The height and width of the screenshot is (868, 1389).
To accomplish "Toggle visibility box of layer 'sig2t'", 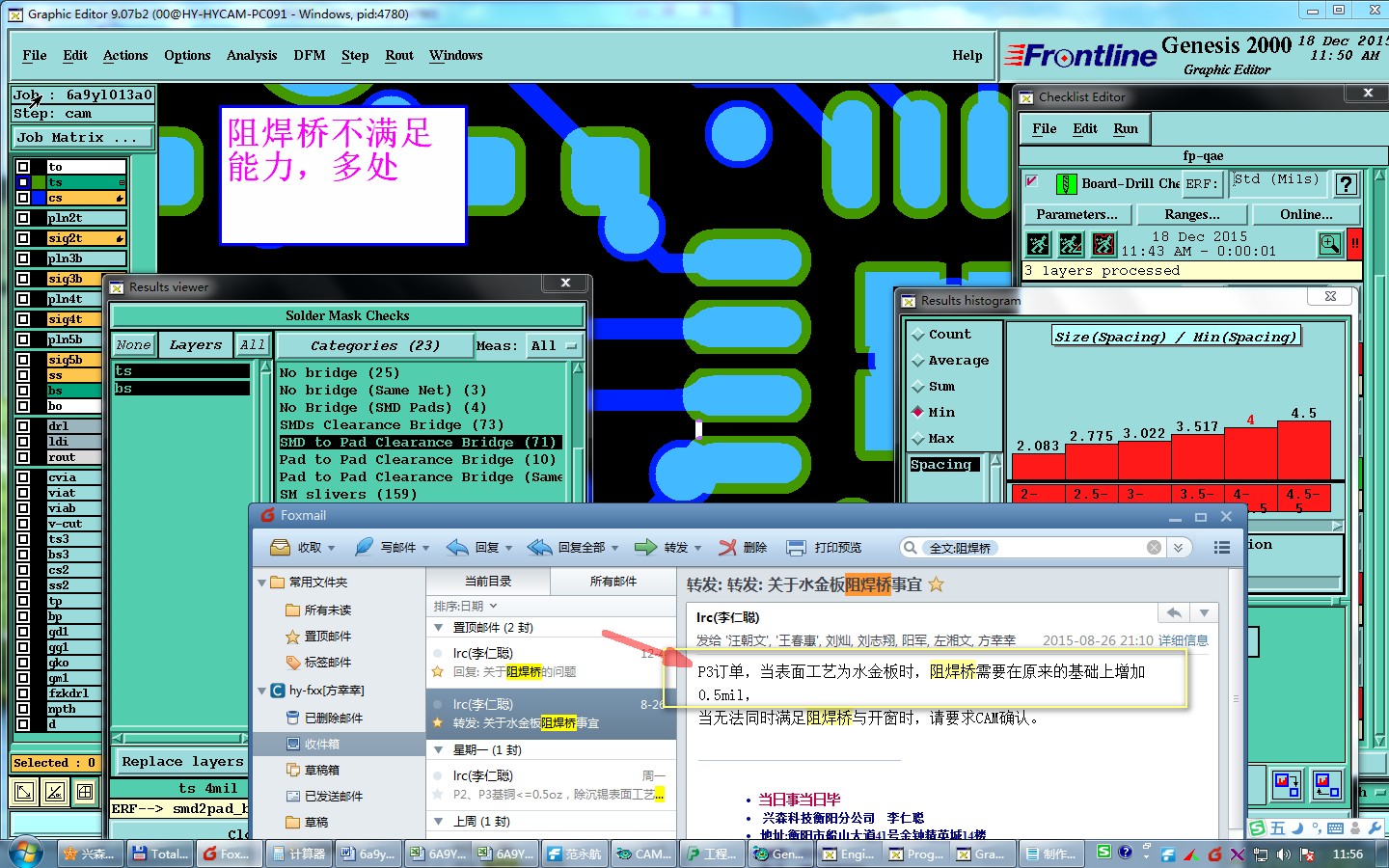I will coord(23,238).
